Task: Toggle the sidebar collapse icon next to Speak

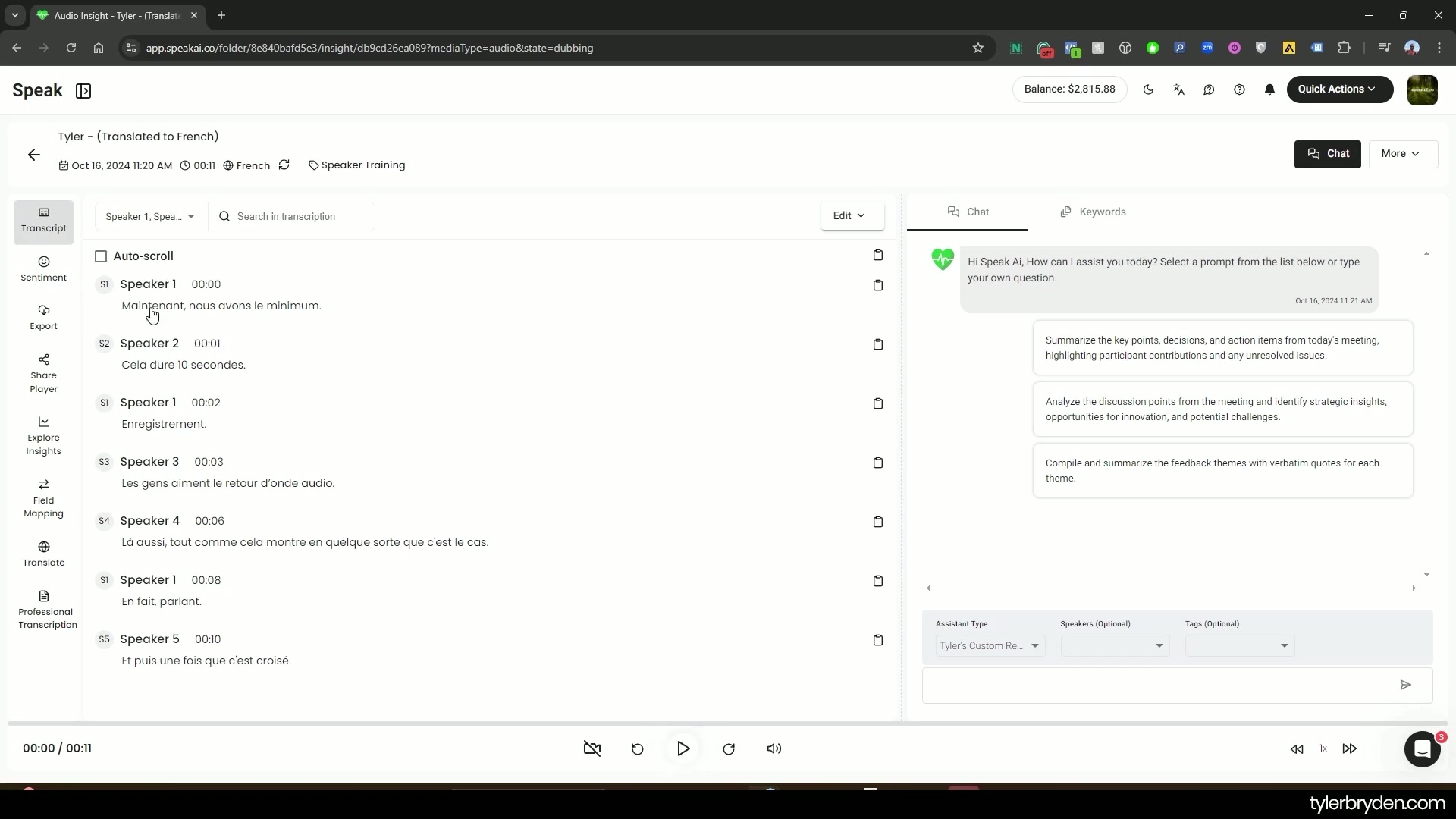Action: tap(83, 91)
